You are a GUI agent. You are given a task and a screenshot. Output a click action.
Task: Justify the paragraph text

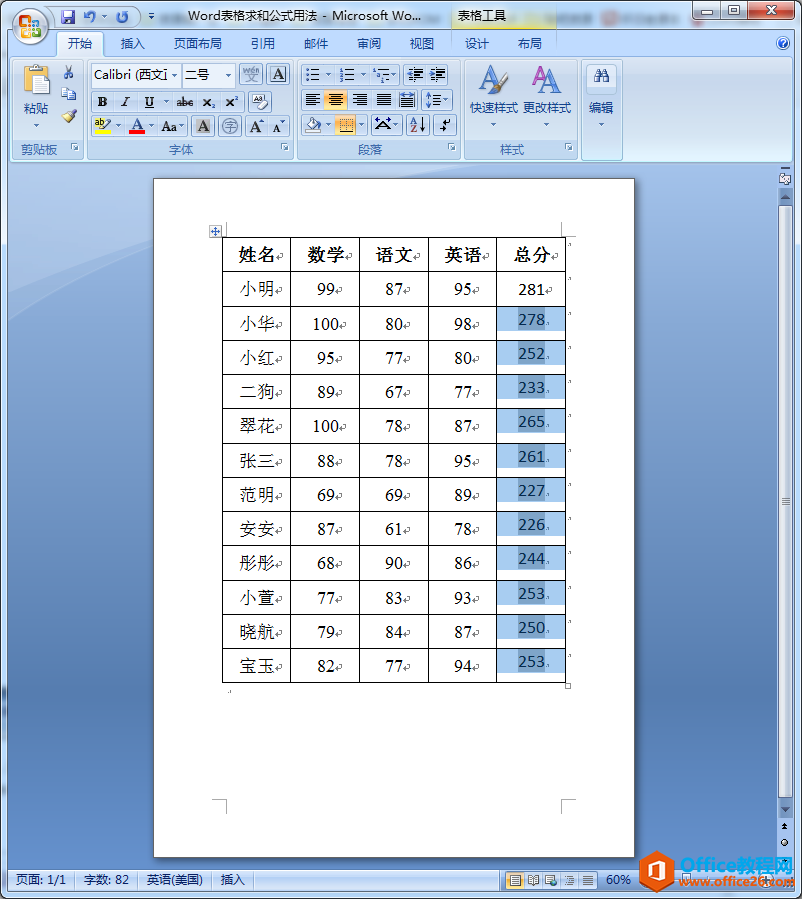(384, 100)
